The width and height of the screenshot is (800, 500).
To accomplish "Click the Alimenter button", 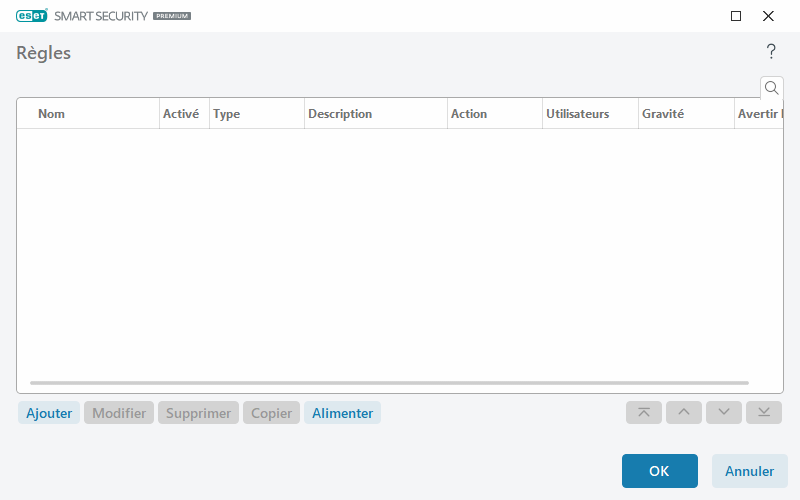I will (x=342, y=413).
